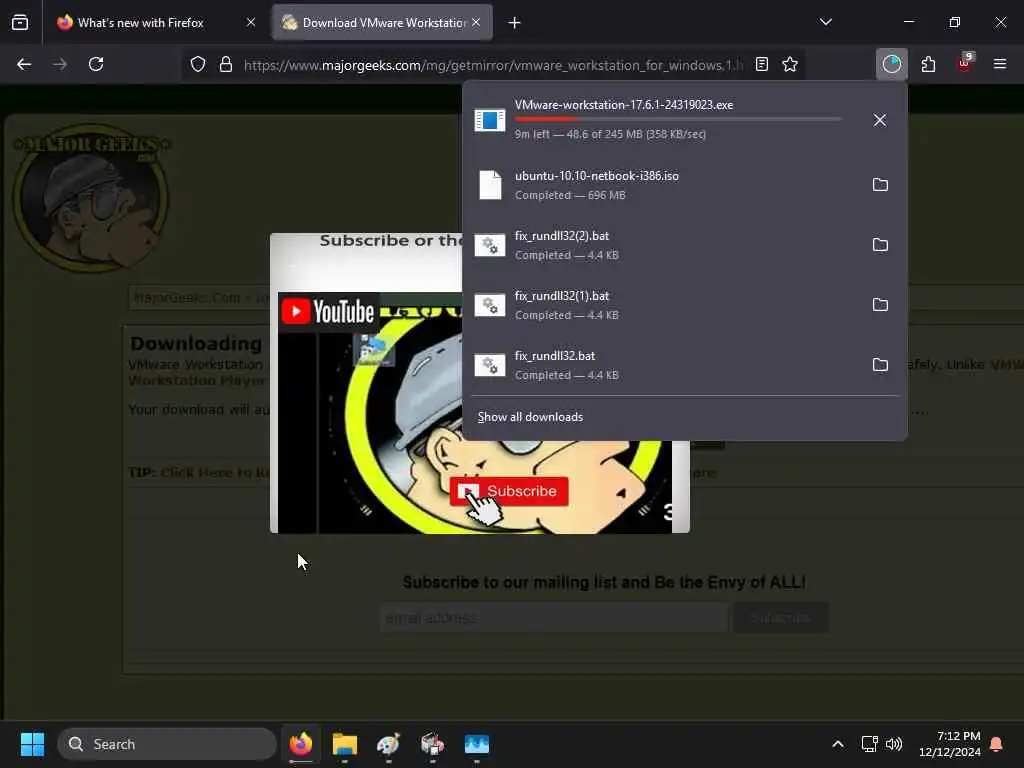Viewport: 1024px width, 768px height.
Task: Click the YouTube logo in popup
Action: click(328, 312)
